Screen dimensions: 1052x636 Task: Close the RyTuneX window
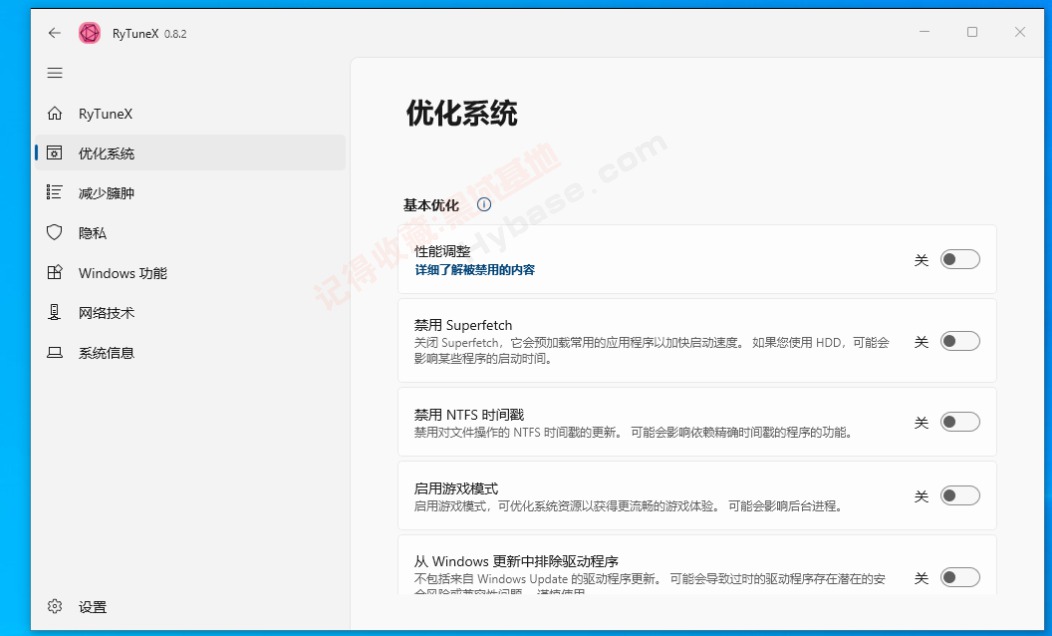tap(1019, 32)
